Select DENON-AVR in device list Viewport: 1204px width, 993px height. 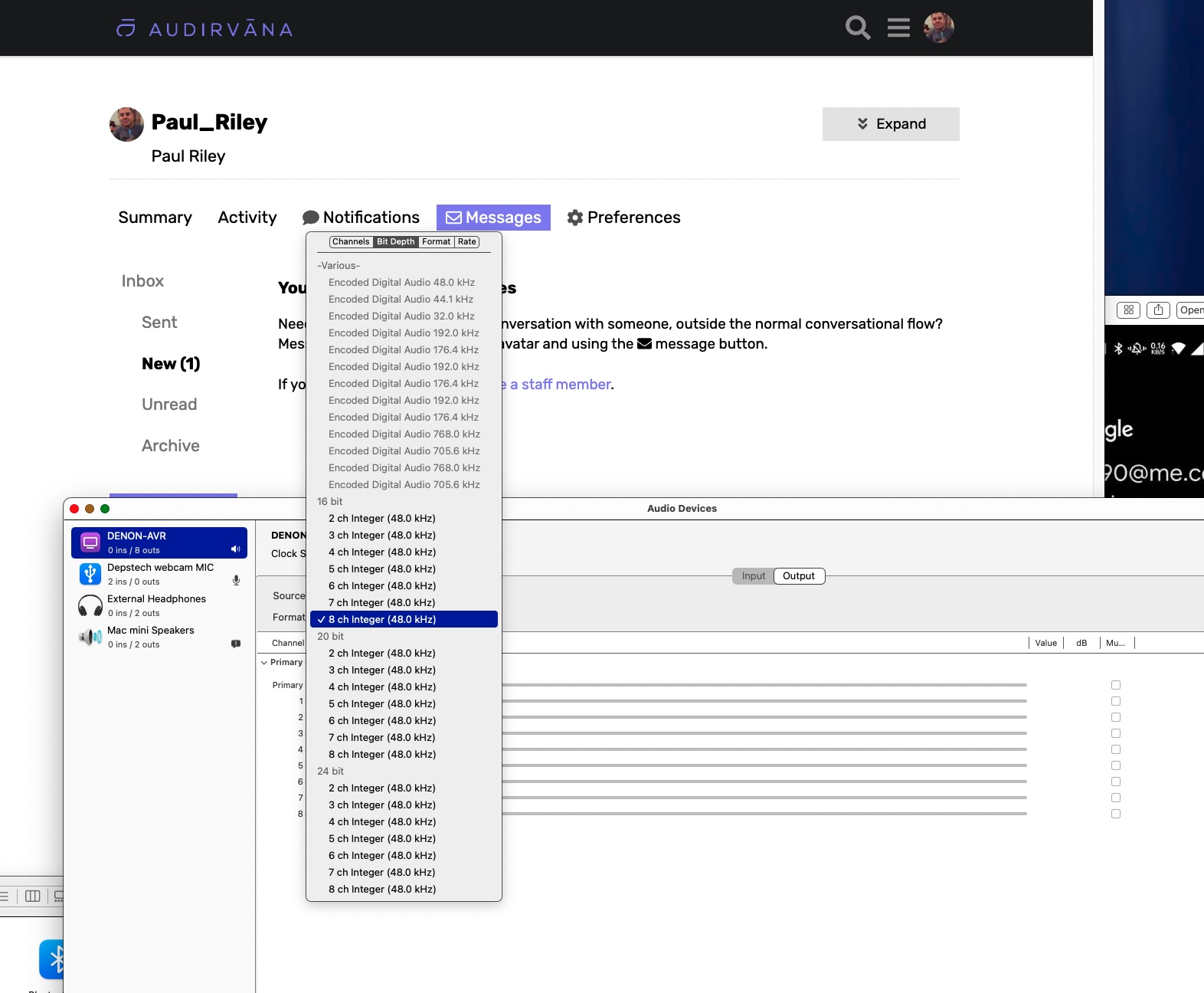159,542
